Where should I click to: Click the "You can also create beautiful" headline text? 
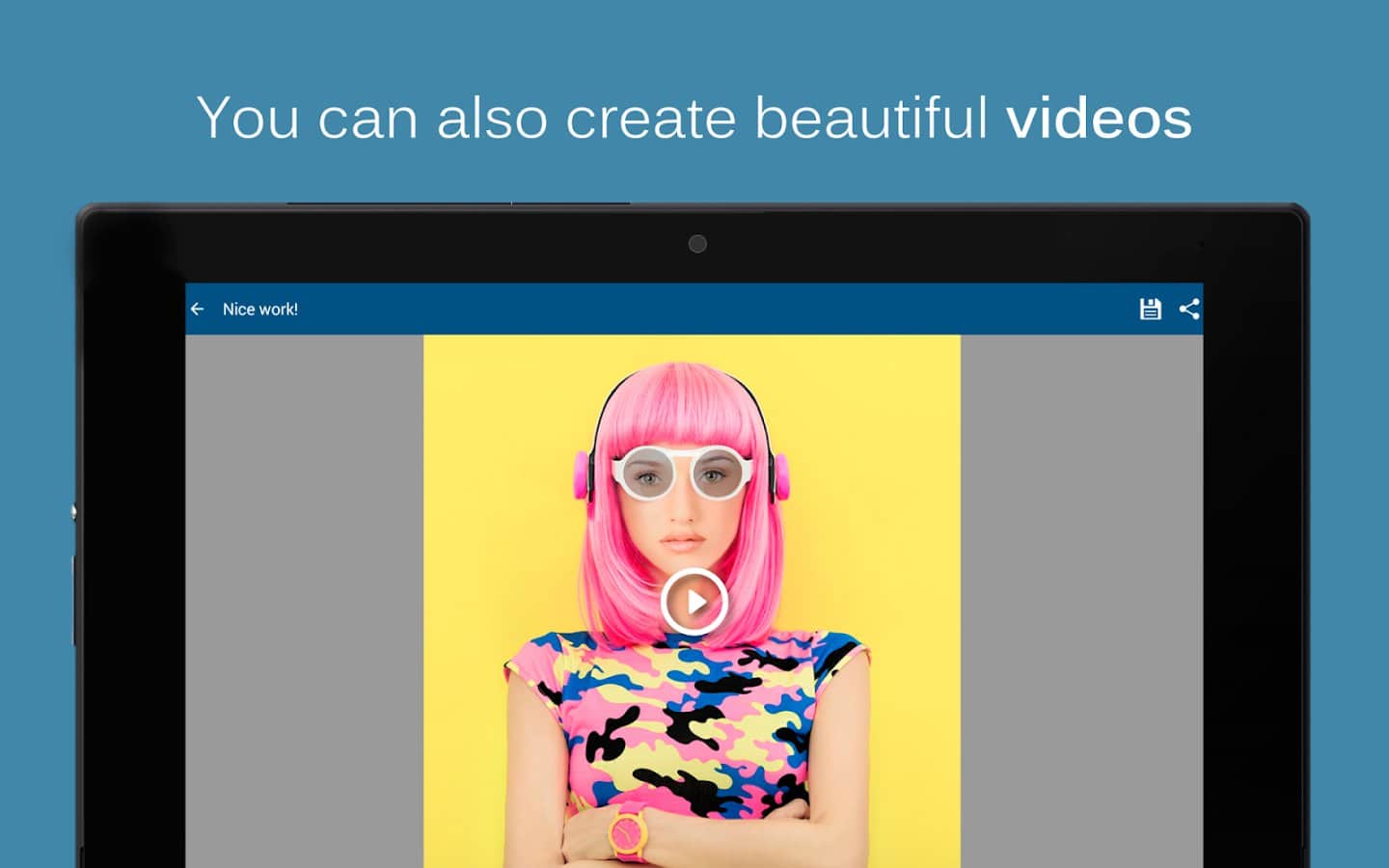[x=592, y=118]
